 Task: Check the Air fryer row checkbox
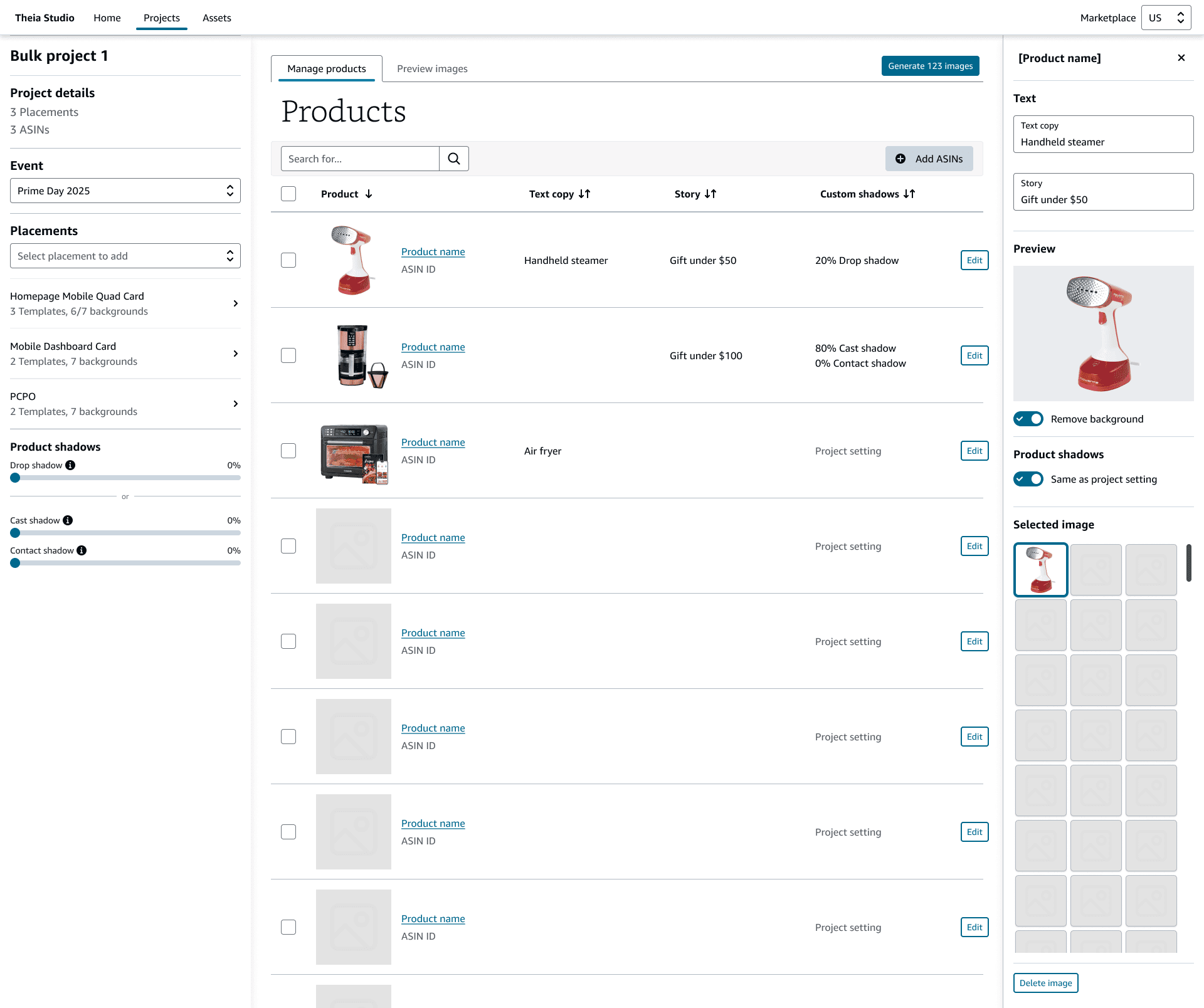pos(288,451)
